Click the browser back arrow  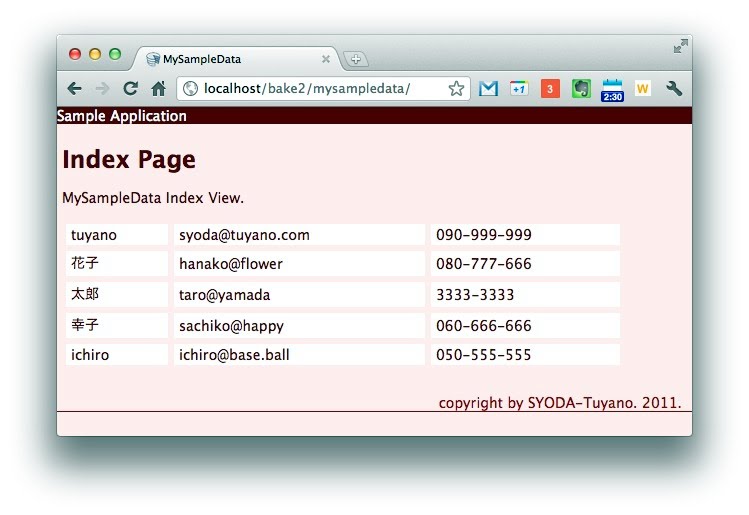[x=74, y=89]
